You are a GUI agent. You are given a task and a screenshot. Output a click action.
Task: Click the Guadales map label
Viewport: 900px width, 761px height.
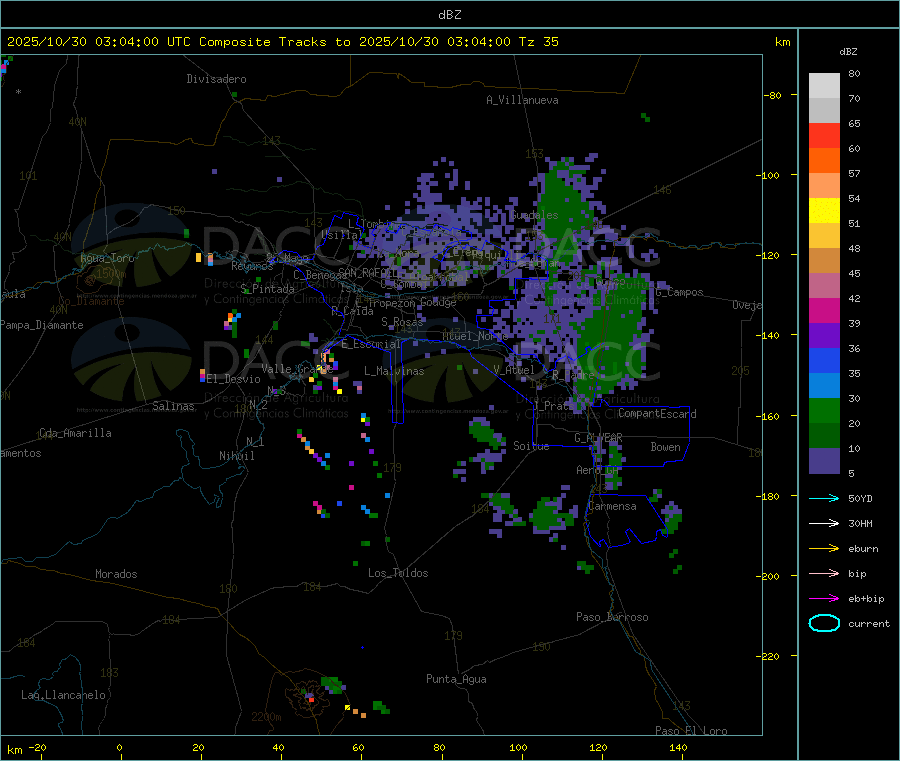click(x=534, y=215)
